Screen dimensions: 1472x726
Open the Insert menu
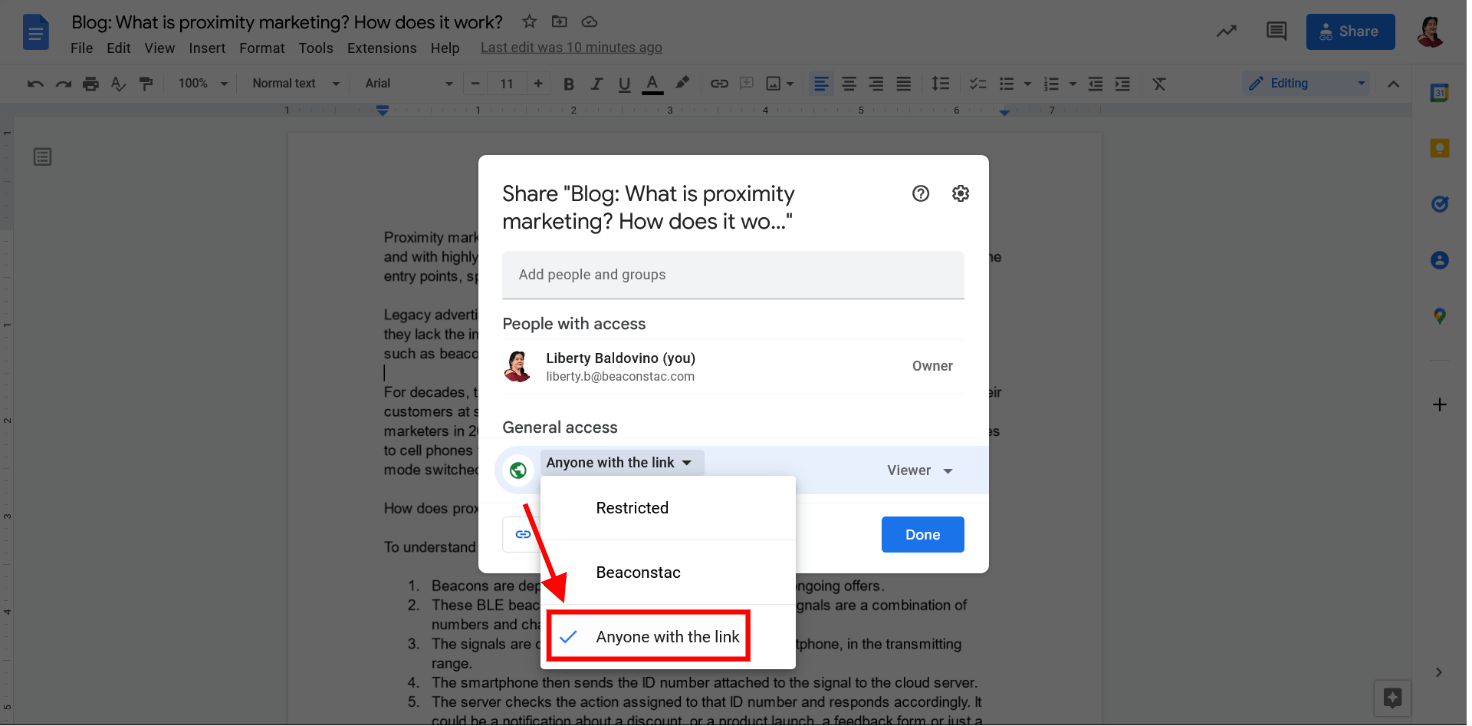coord(207,48)
